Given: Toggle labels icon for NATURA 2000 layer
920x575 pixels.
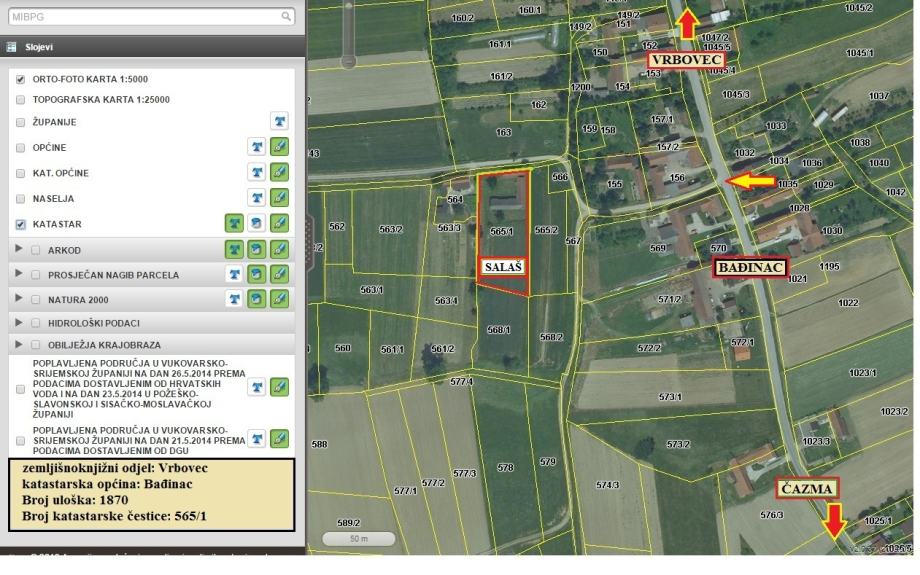Looking at the screenshot, I should 234,299.
